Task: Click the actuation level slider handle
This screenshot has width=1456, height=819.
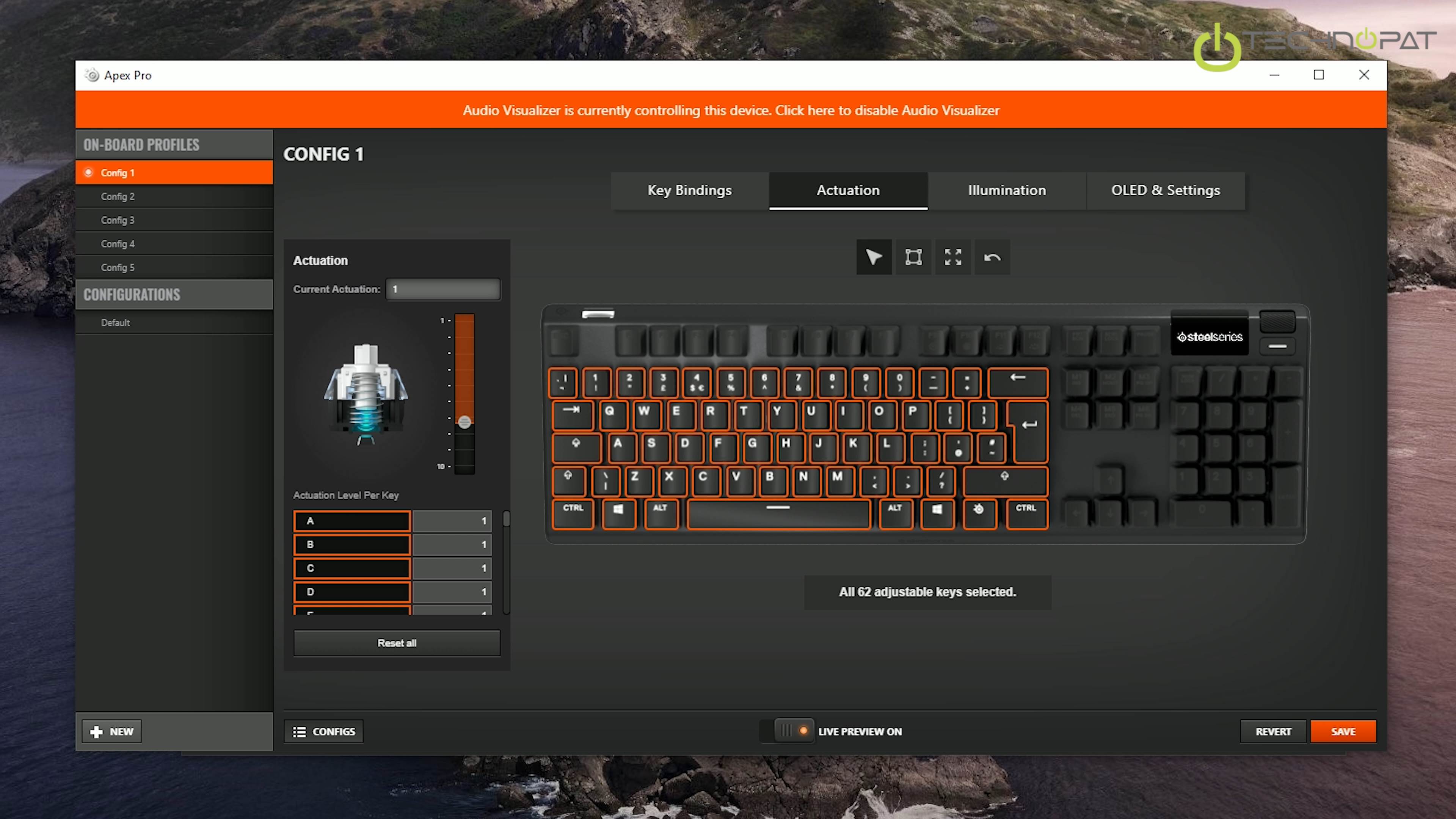Action: point(464,422)
